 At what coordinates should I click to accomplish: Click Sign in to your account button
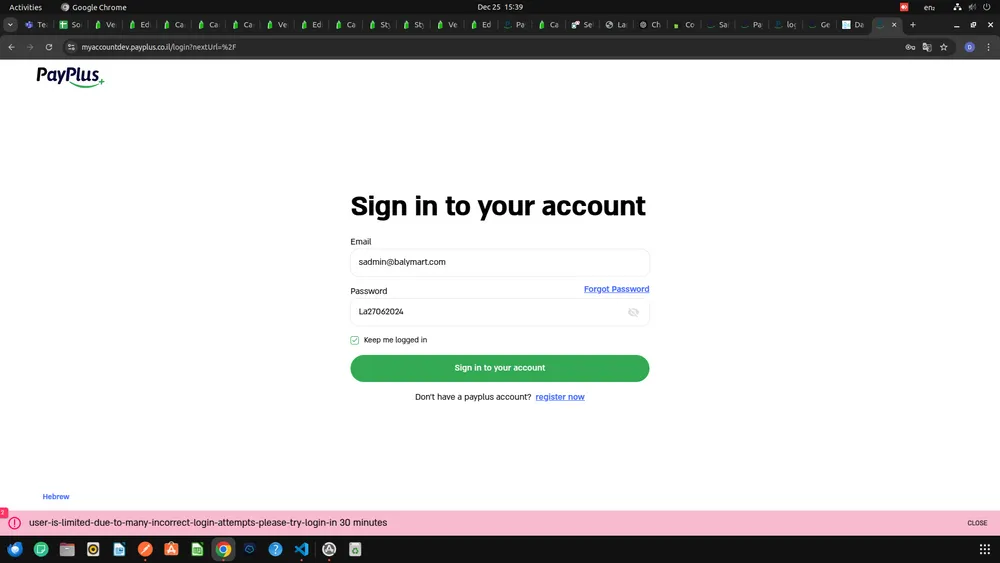(499, 368)
